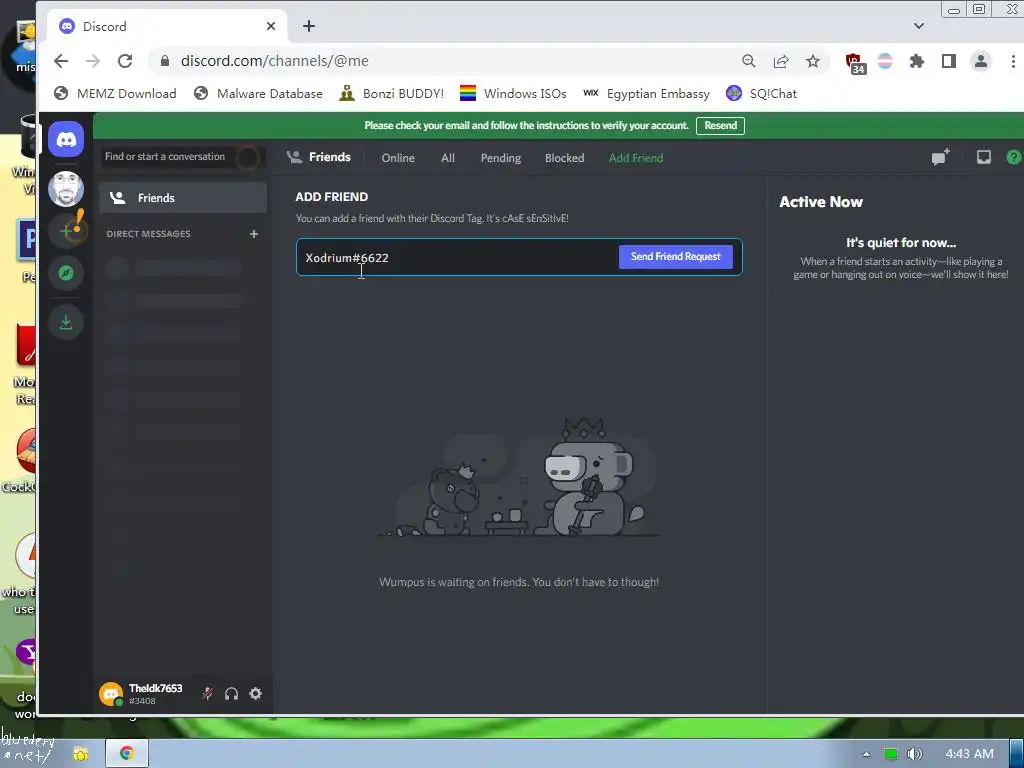Toggle microphone mute in the user panel

click(208, 694)
